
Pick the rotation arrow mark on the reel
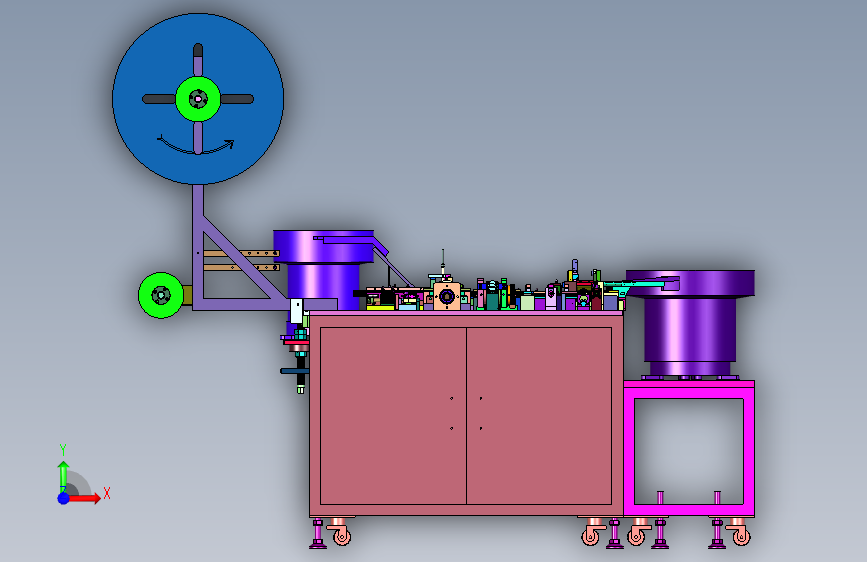pyautogui.click(x=196, y=145)
